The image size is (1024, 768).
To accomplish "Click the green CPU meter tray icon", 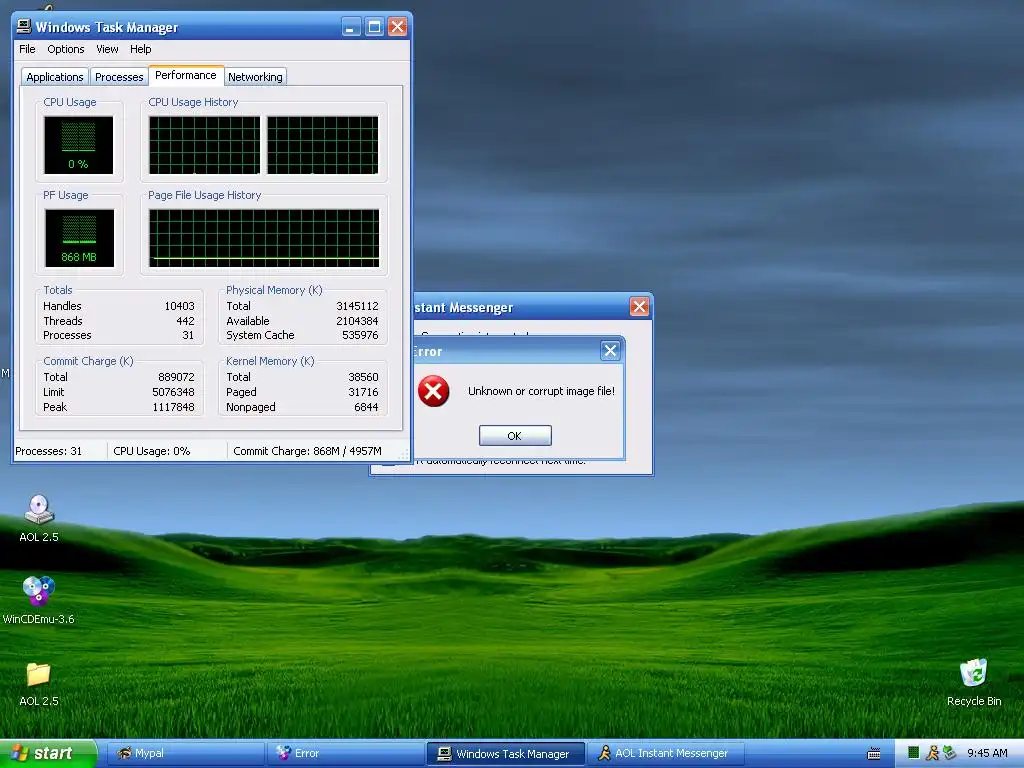I will coord(914,753).
